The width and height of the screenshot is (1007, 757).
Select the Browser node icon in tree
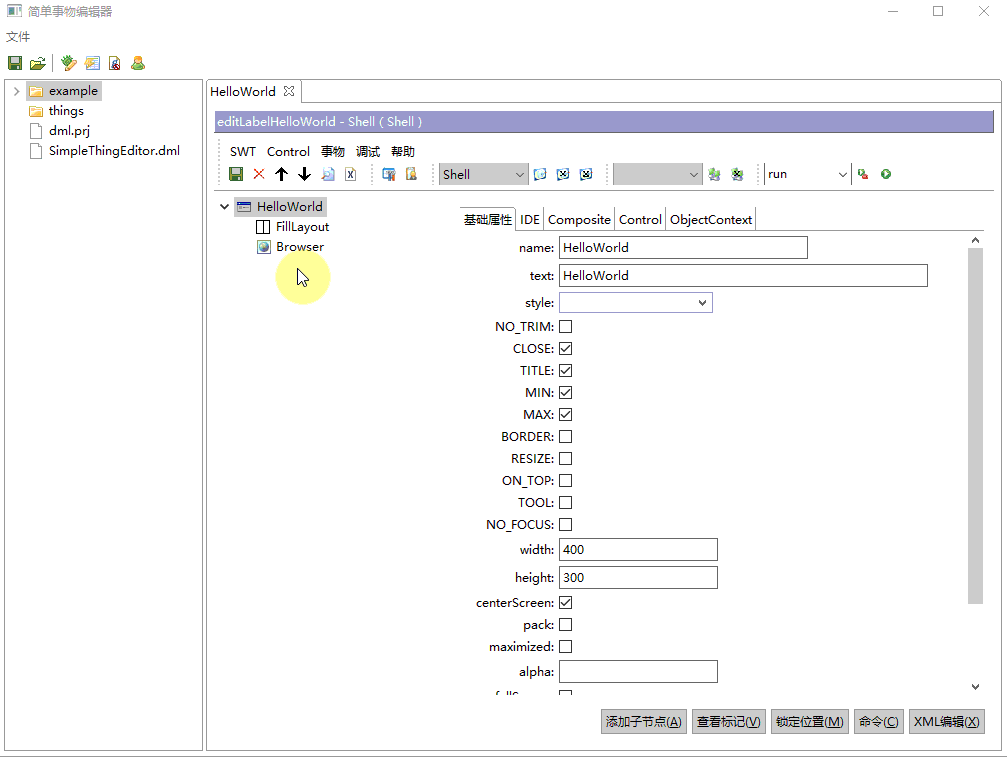pos(264,247)
